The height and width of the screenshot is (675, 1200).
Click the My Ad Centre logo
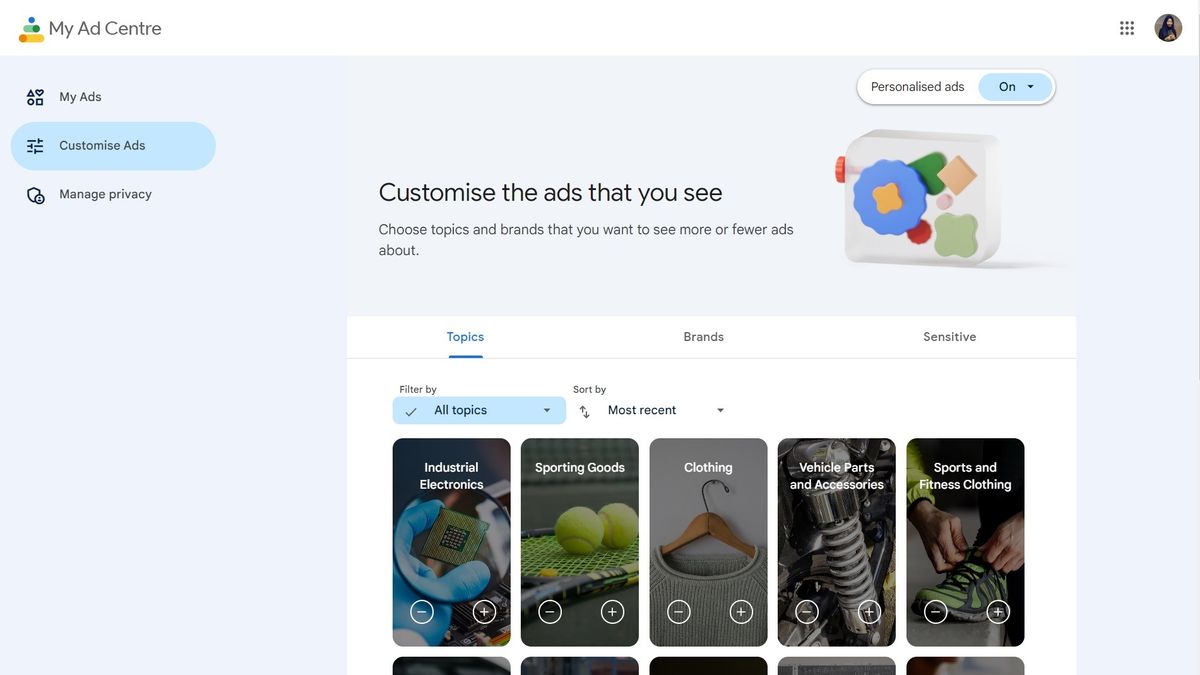point(31,29)
